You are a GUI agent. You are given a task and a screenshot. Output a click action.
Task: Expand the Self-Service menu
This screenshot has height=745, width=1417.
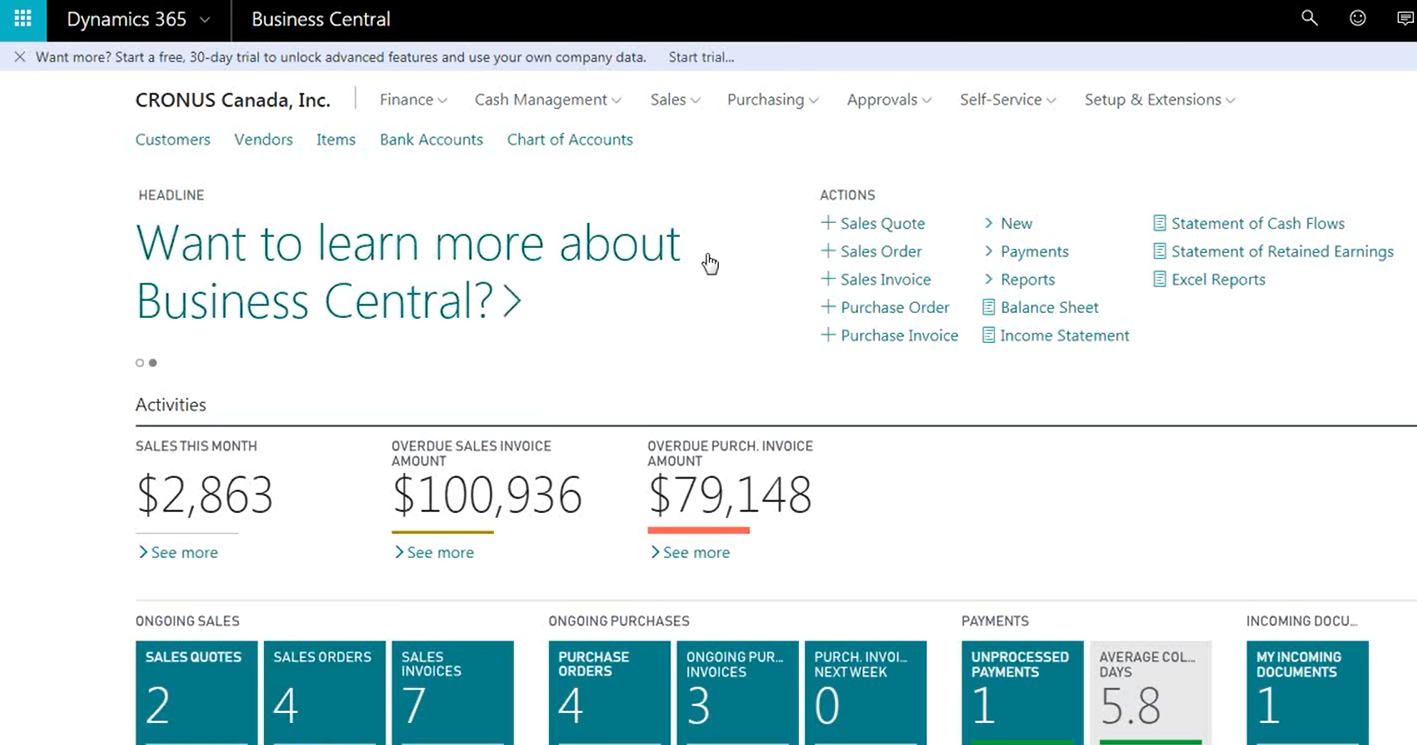(x=1008, y=99)
